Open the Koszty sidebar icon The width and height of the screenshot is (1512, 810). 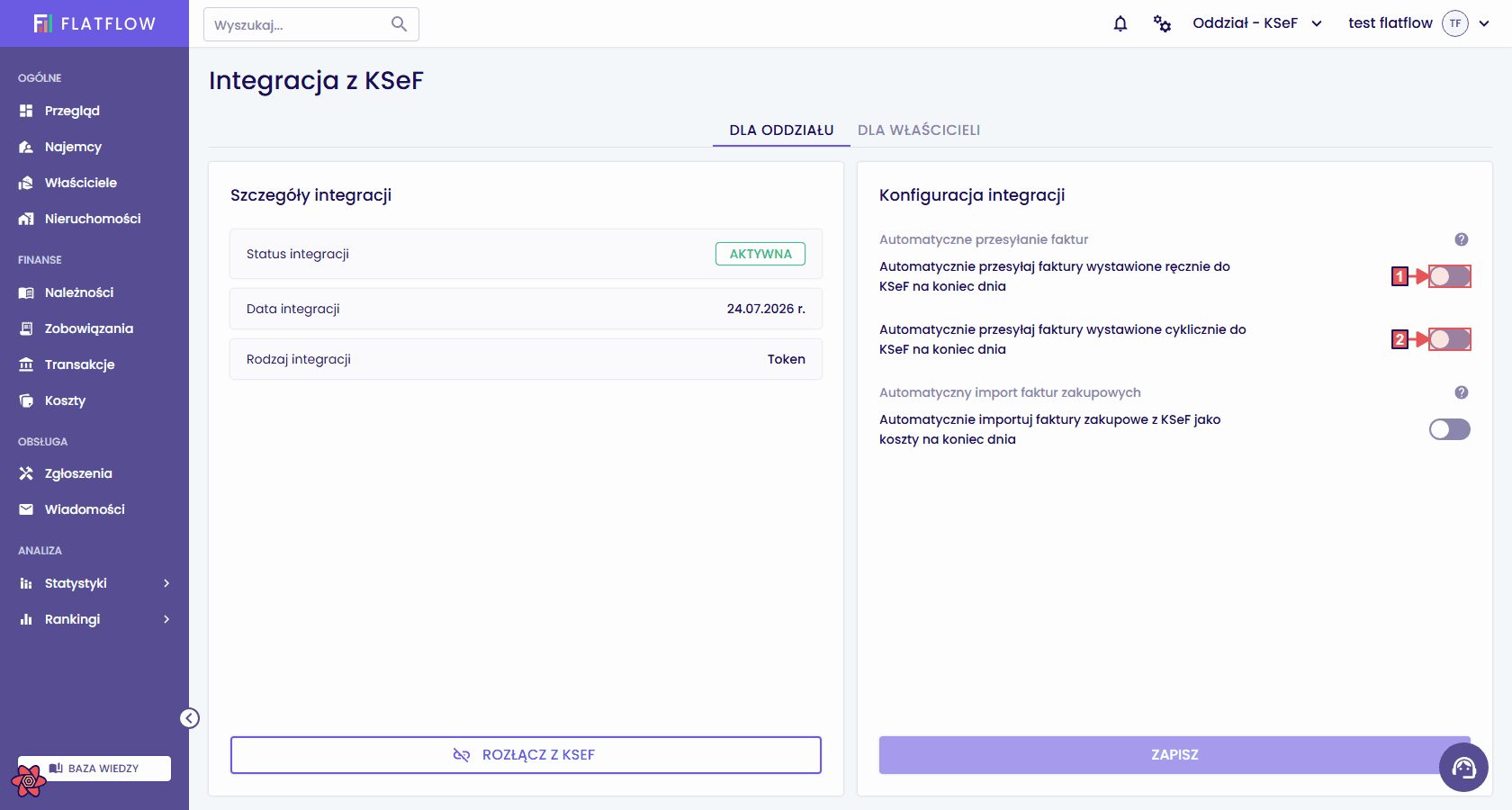26,400
